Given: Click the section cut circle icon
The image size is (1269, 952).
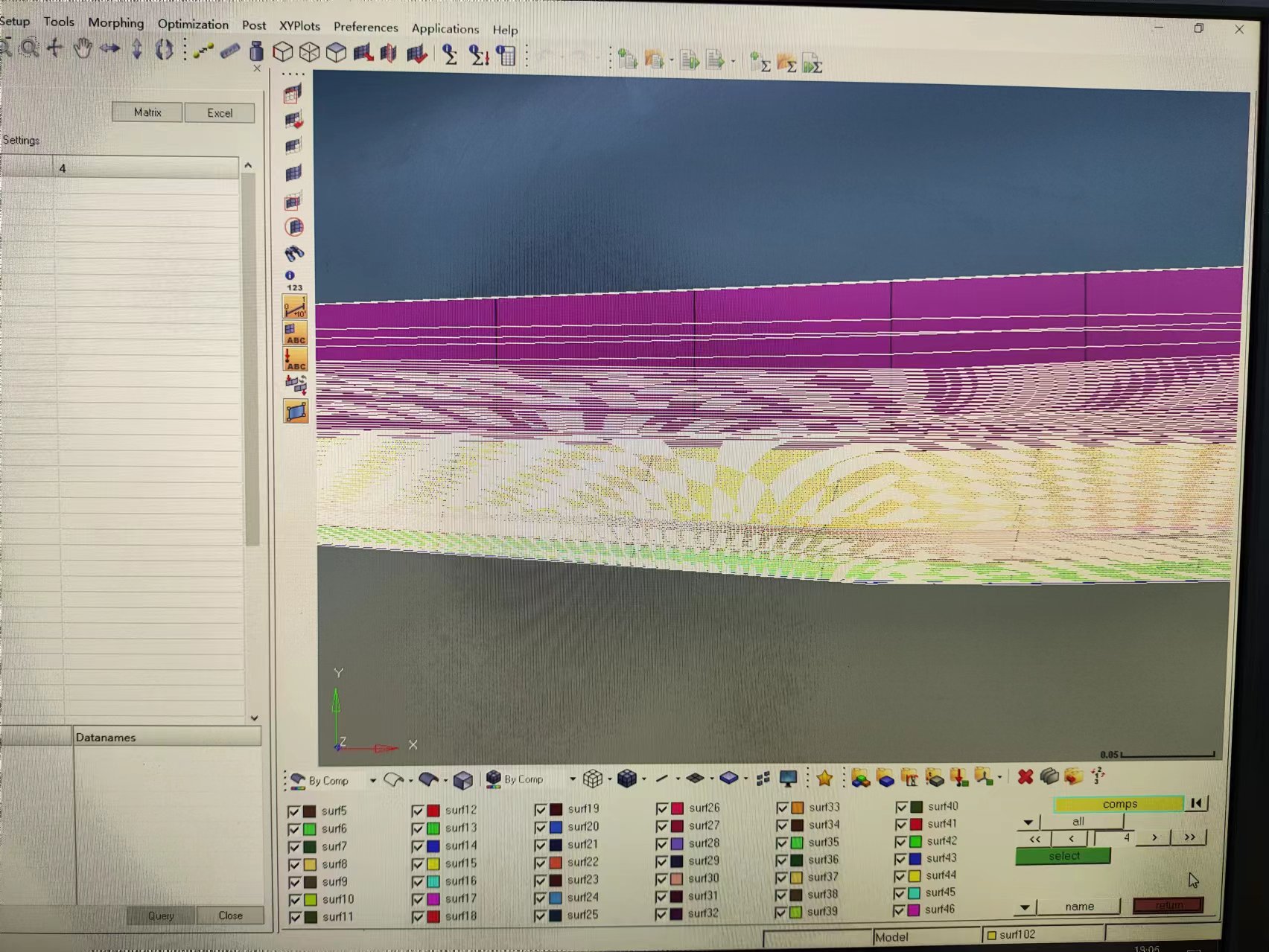Looking at the screenshot, I should tap(294, 227).
